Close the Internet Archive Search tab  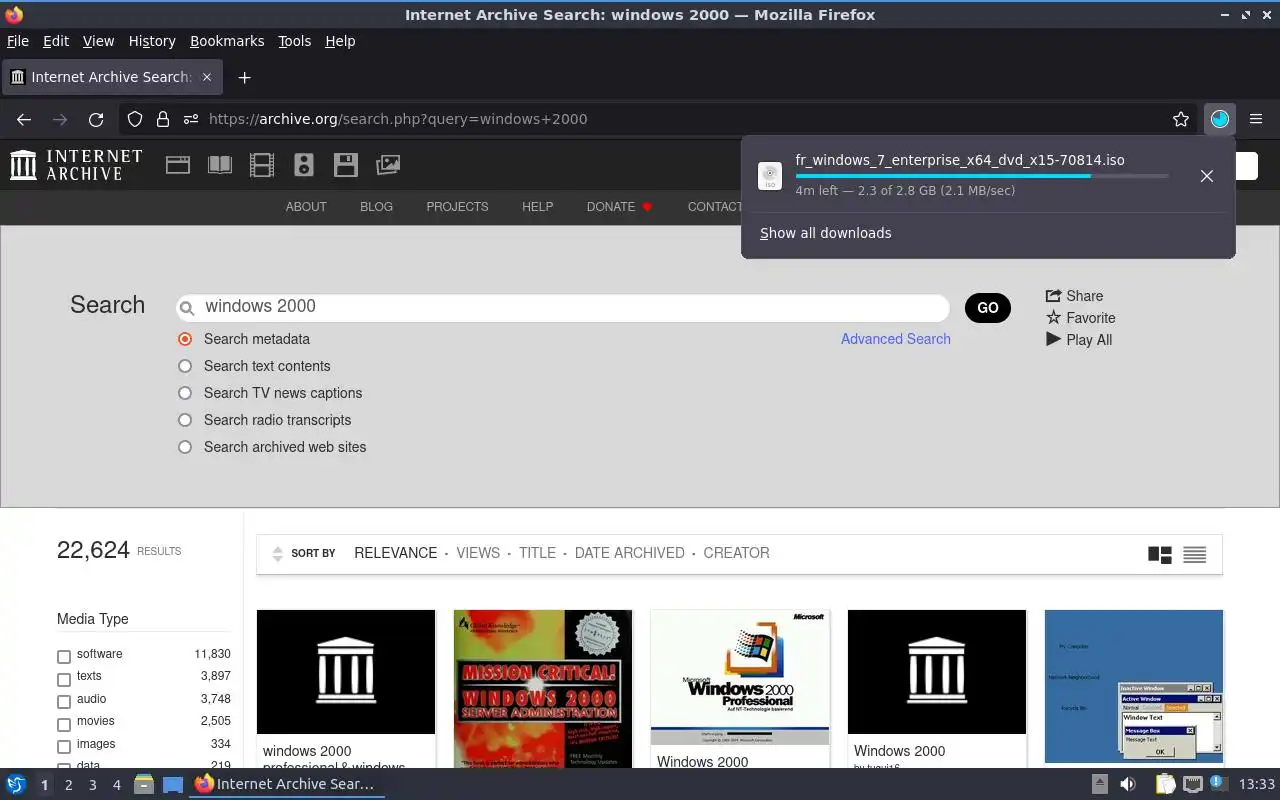click(207, 77)
